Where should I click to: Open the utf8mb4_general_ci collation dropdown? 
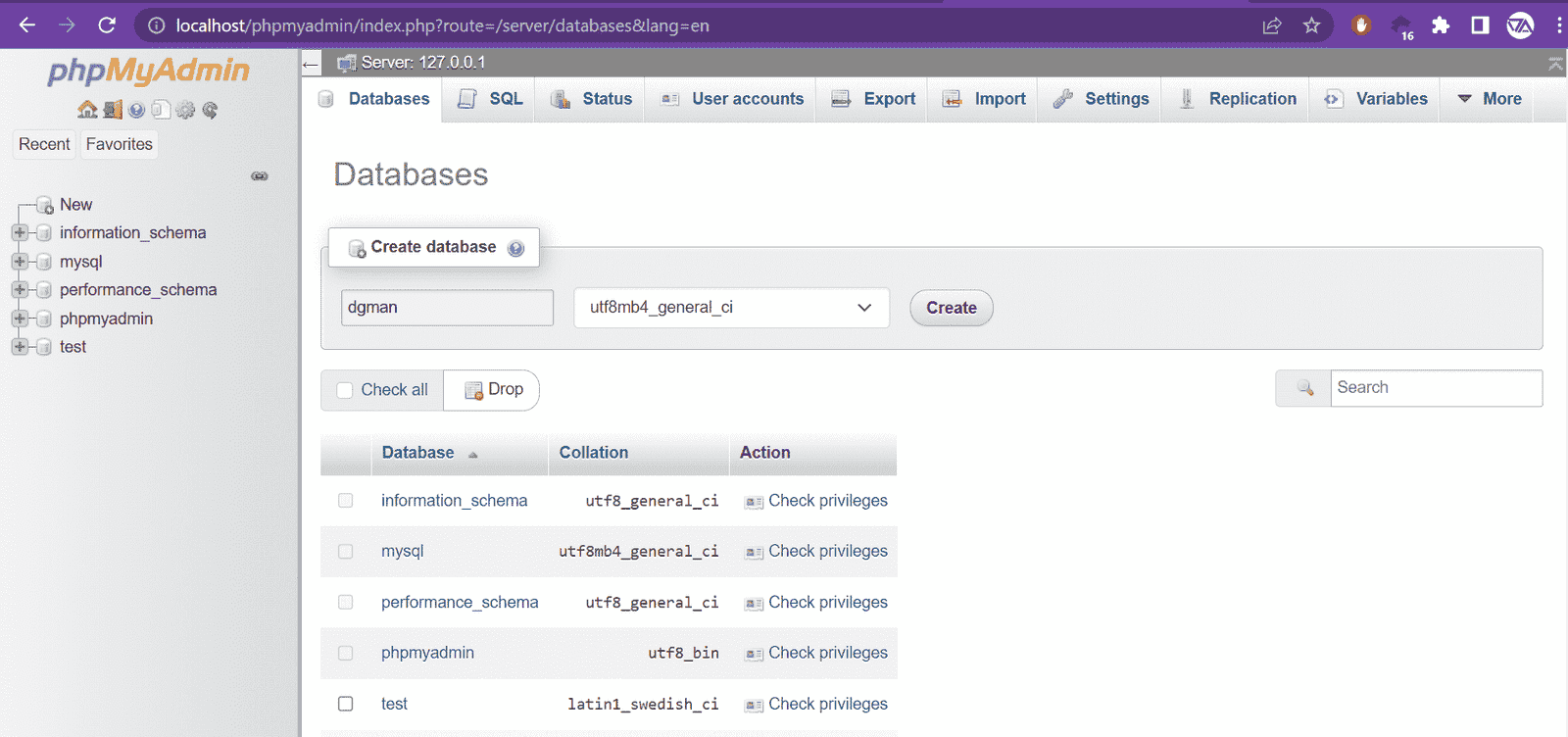point(731,308)
